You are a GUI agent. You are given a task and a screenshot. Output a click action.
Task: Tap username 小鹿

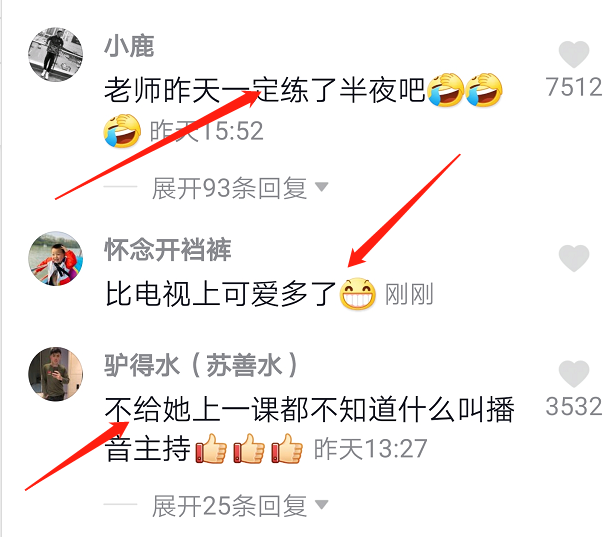coord(129,46)
